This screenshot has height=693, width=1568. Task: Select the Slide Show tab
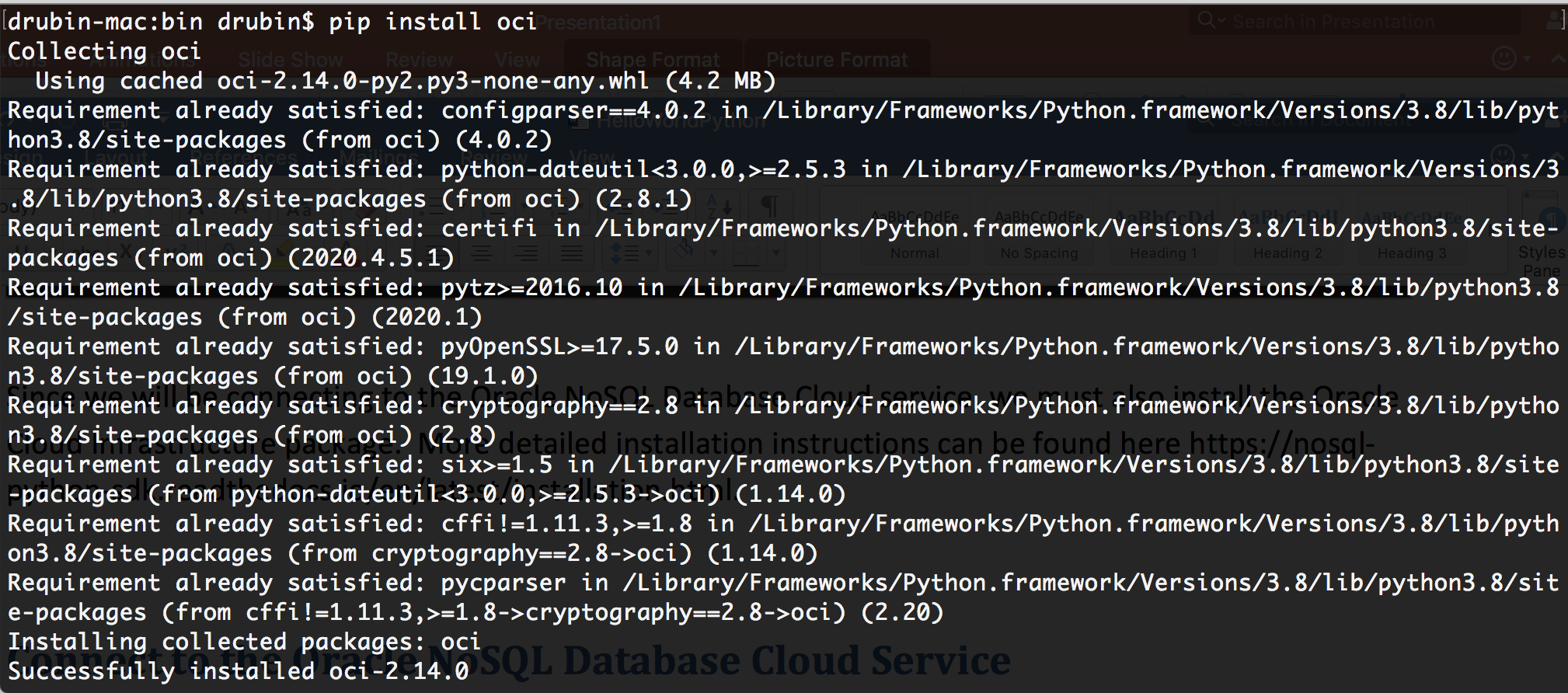coord(291,60)
